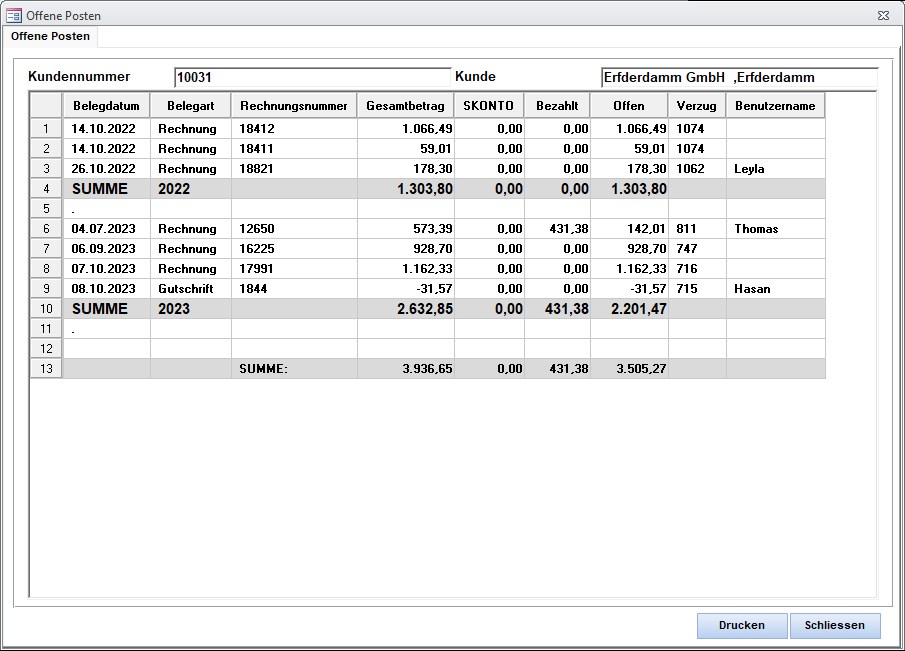905x651 pixels.
Task: Select row 1 via its row header
Action: 46,129
